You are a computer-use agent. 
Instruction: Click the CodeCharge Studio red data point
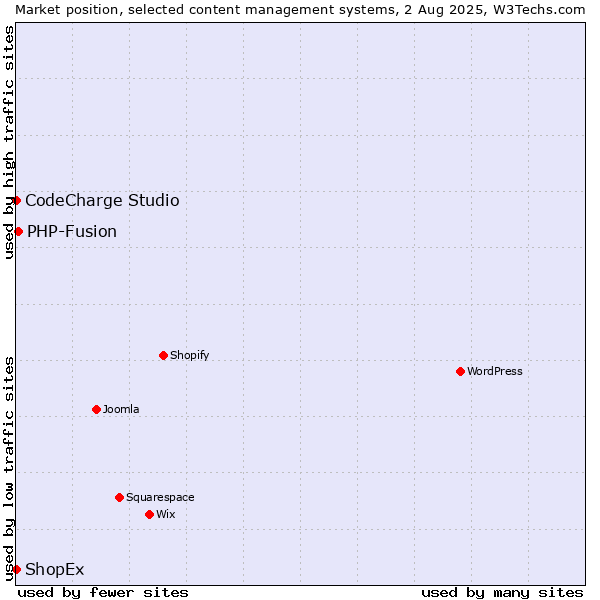16,201
